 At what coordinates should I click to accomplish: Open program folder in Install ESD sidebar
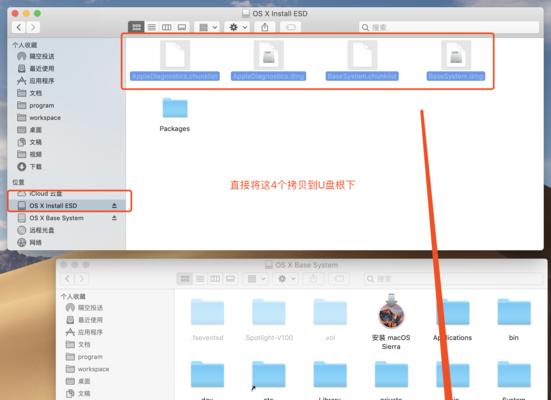pos(35,105)
